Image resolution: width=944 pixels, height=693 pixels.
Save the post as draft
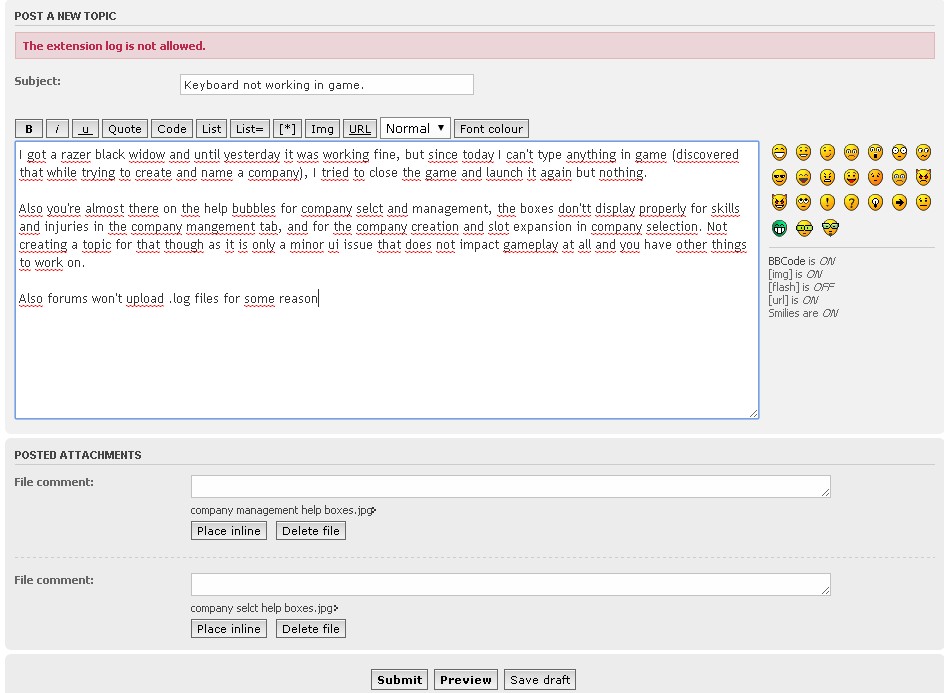(x=540, y=680)
